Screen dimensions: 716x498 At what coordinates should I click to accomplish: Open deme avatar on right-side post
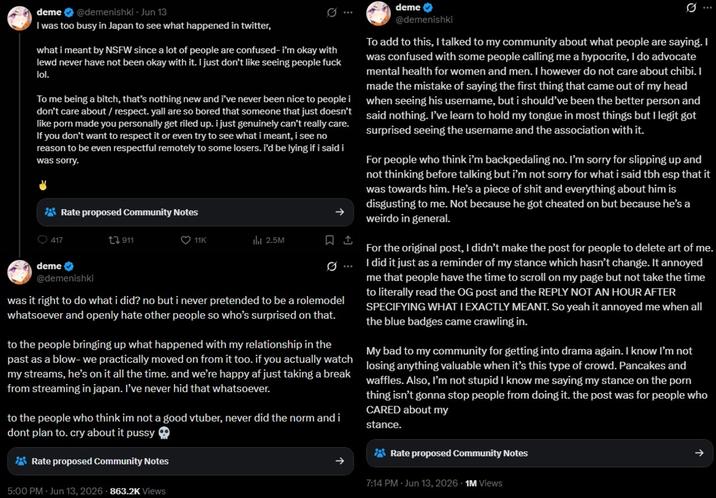click(x=379, y=13)
